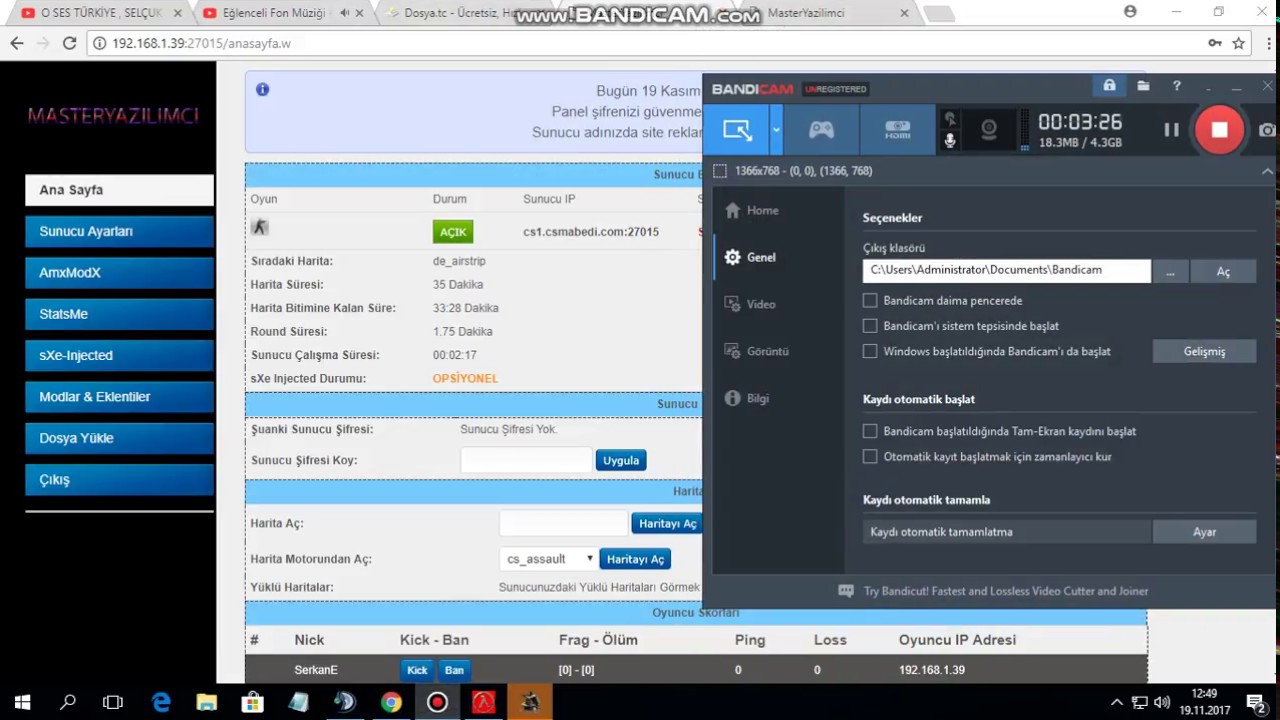Reload the browser page
The image size is (1280, 720).
pyautogui.click(x=69, y=43)
